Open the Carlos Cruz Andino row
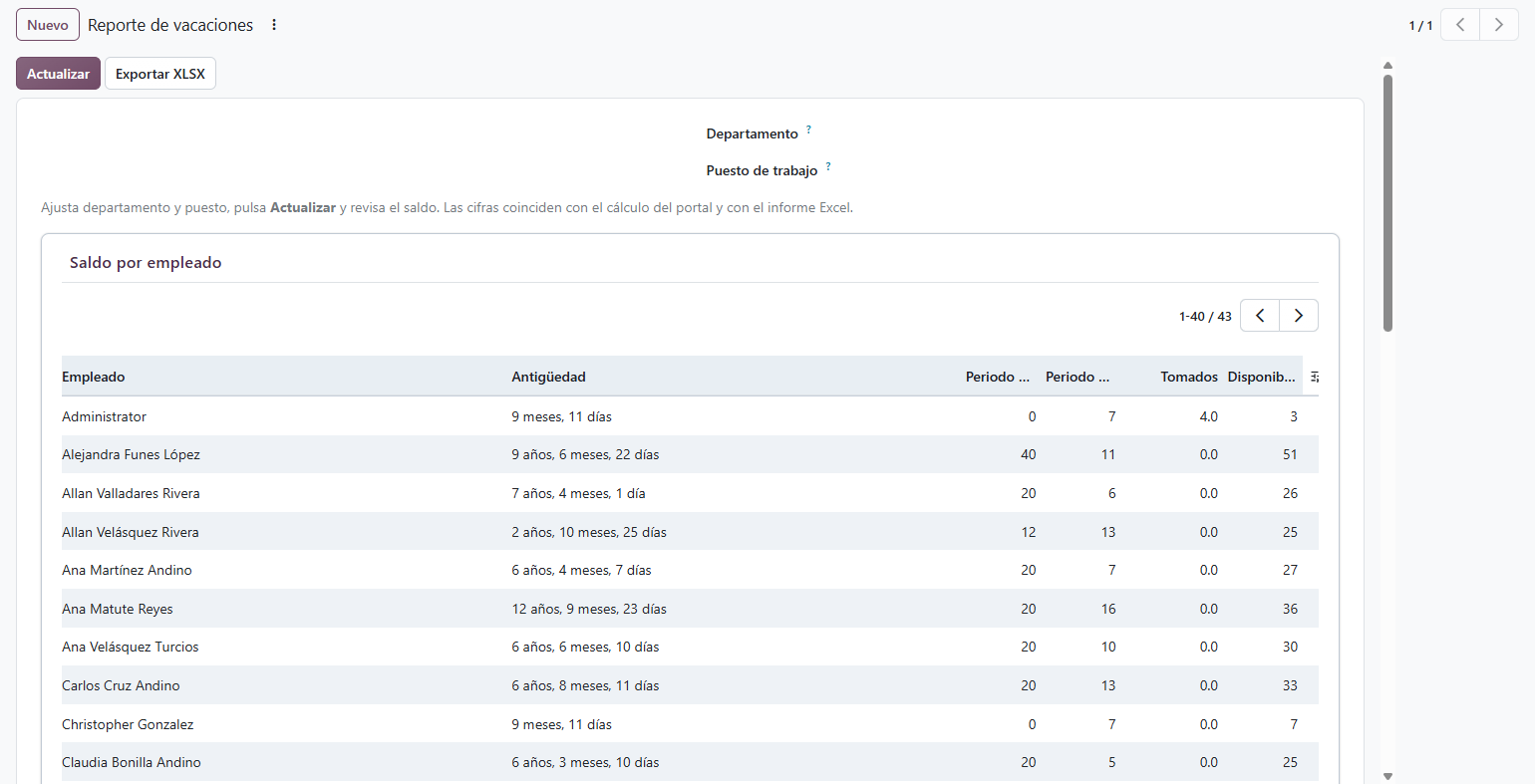Screen dimensions: 1535x784 tap(690, 685)
